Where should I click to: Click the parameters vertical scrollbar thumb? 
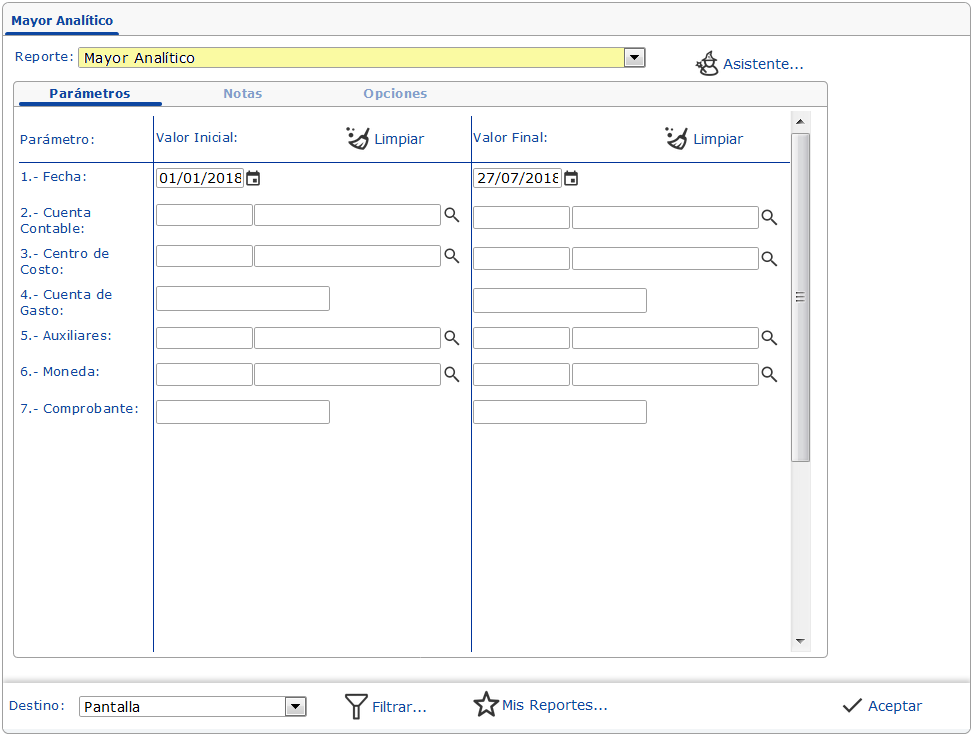800,297
